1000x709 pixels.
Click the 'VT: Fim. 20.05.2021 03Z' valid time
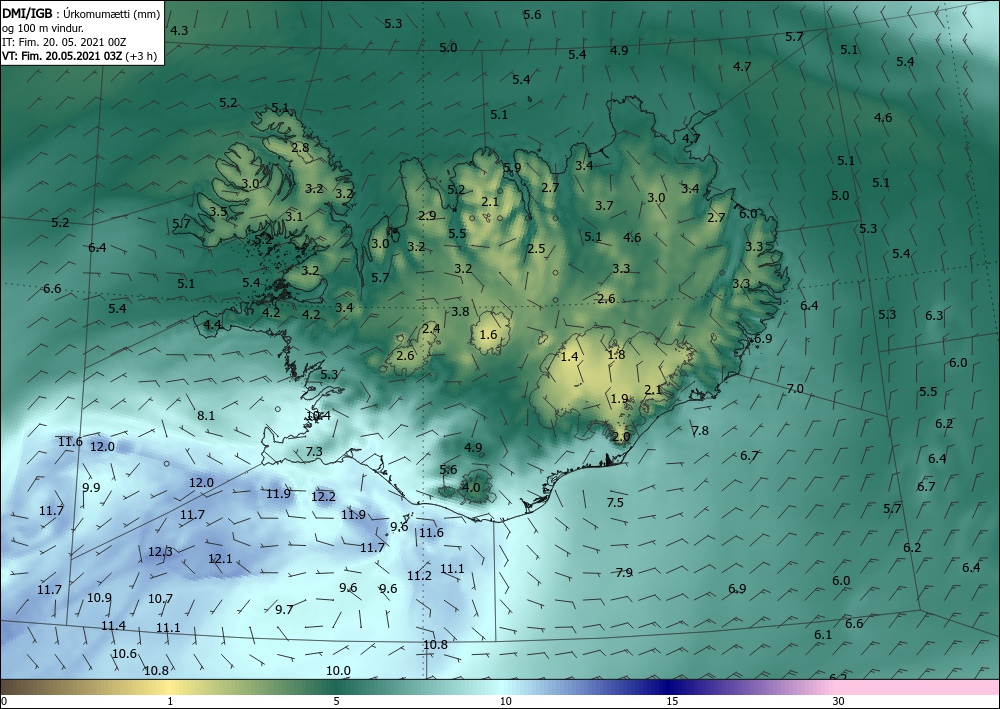tap(62, 55)
